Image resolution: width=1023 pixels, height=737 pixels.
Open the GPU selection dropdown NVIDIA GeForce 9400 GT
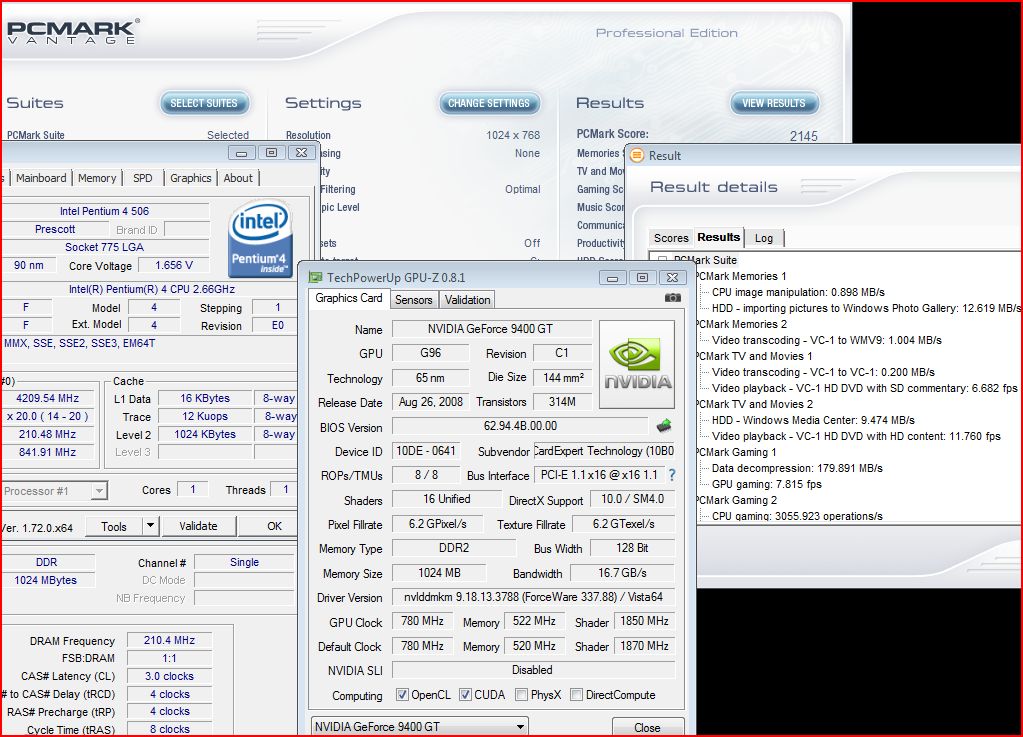pos(420,727)
